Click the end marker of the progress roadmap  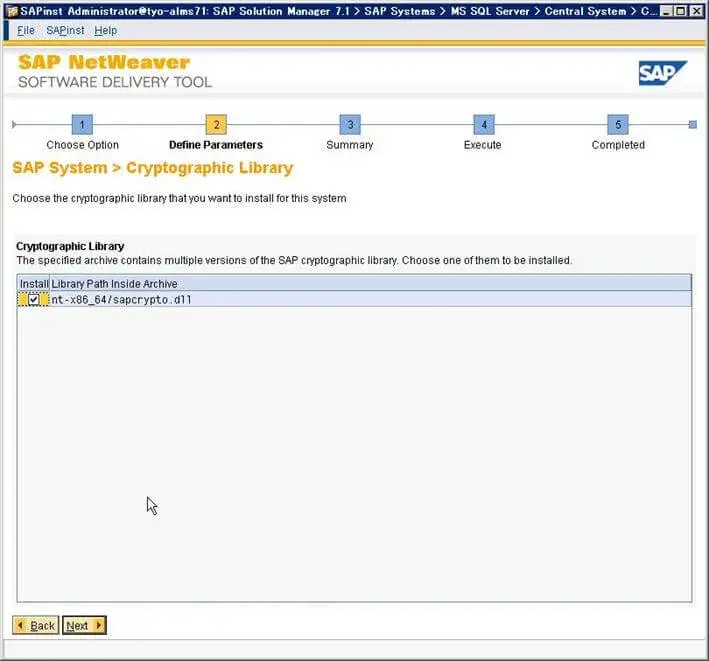click(x=692, y=124)
